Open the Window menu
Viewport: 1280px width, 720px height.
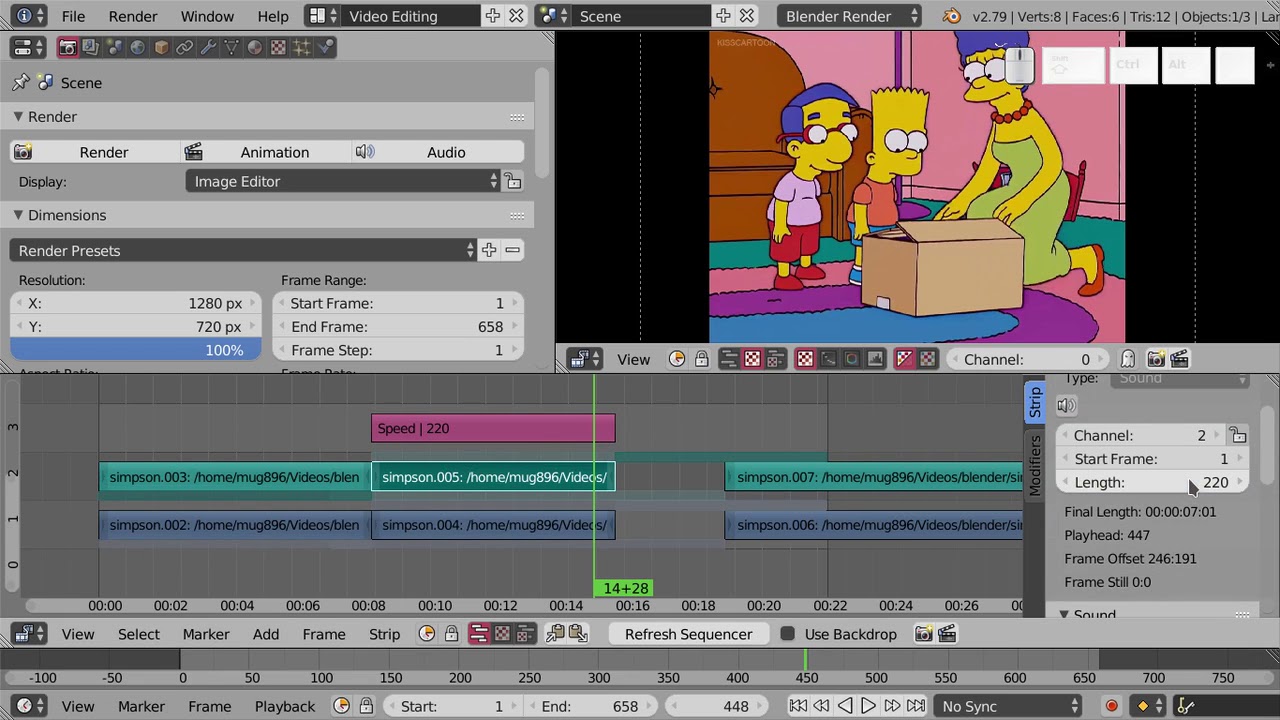click(207, 16)
